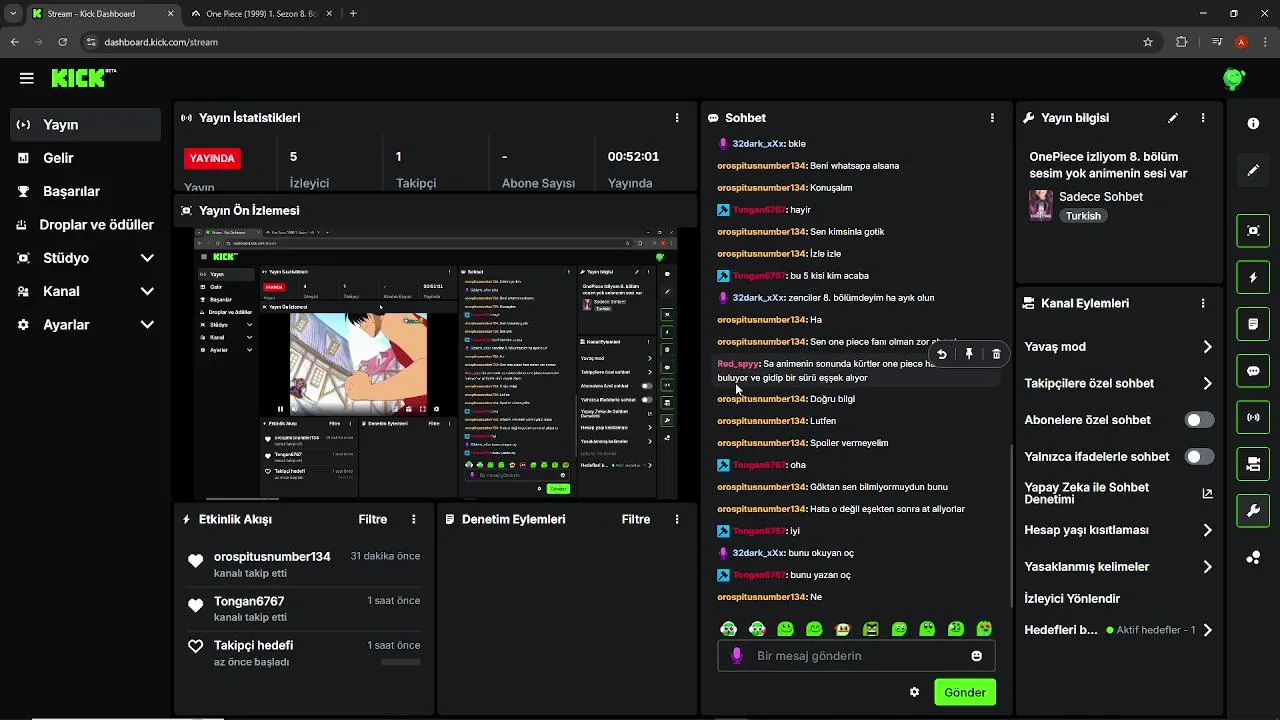Image resolution: width=1280 pixels, height=720 pixels.
Task: Toggle the lightning bolt panel icon
Action: [x=1253, y=277]
